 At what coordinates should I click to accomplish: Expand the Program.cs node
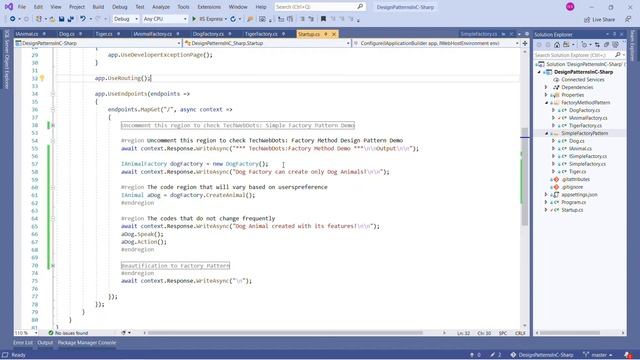[546, 202]
